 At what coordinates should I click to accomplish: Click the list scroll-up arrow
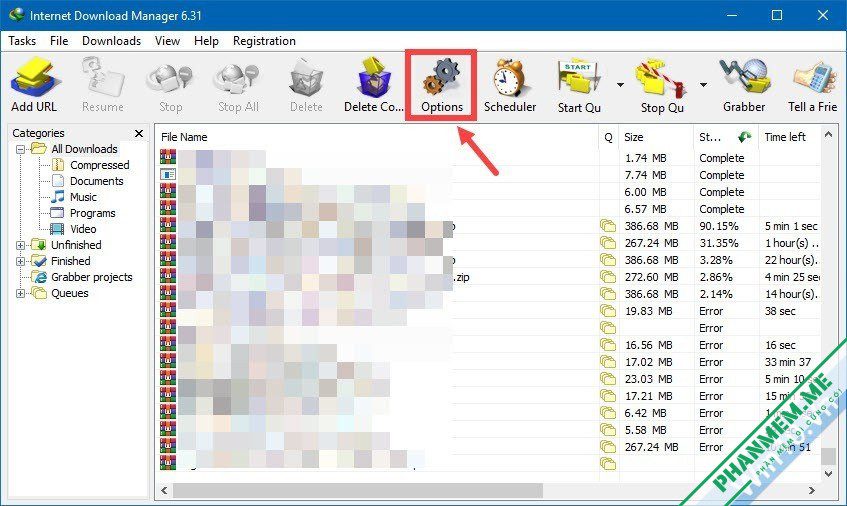(x=828, y=134)
